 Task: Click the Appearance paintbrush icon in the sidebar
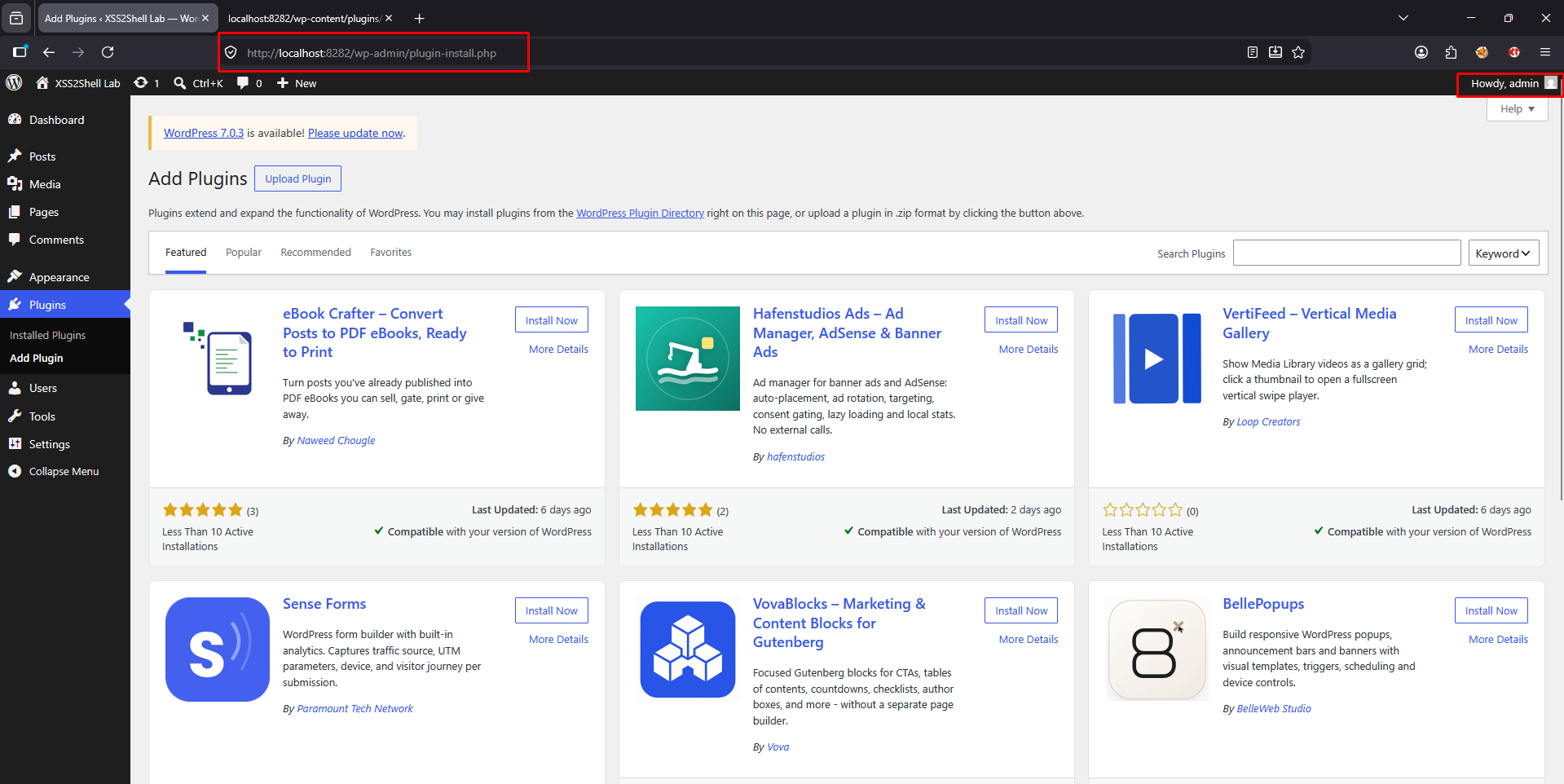pos(15,276)
